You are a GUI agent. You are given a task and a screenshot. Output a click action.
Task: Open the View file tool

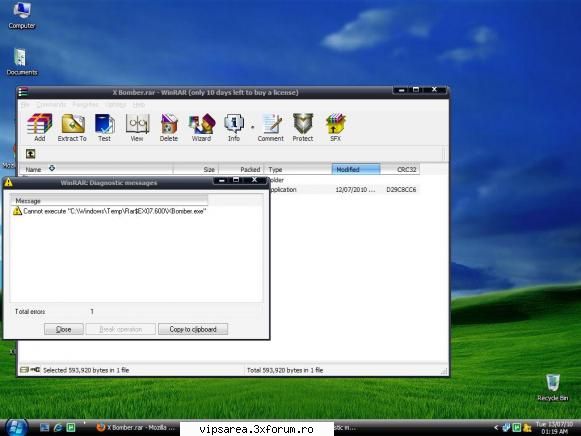[137, 127]
